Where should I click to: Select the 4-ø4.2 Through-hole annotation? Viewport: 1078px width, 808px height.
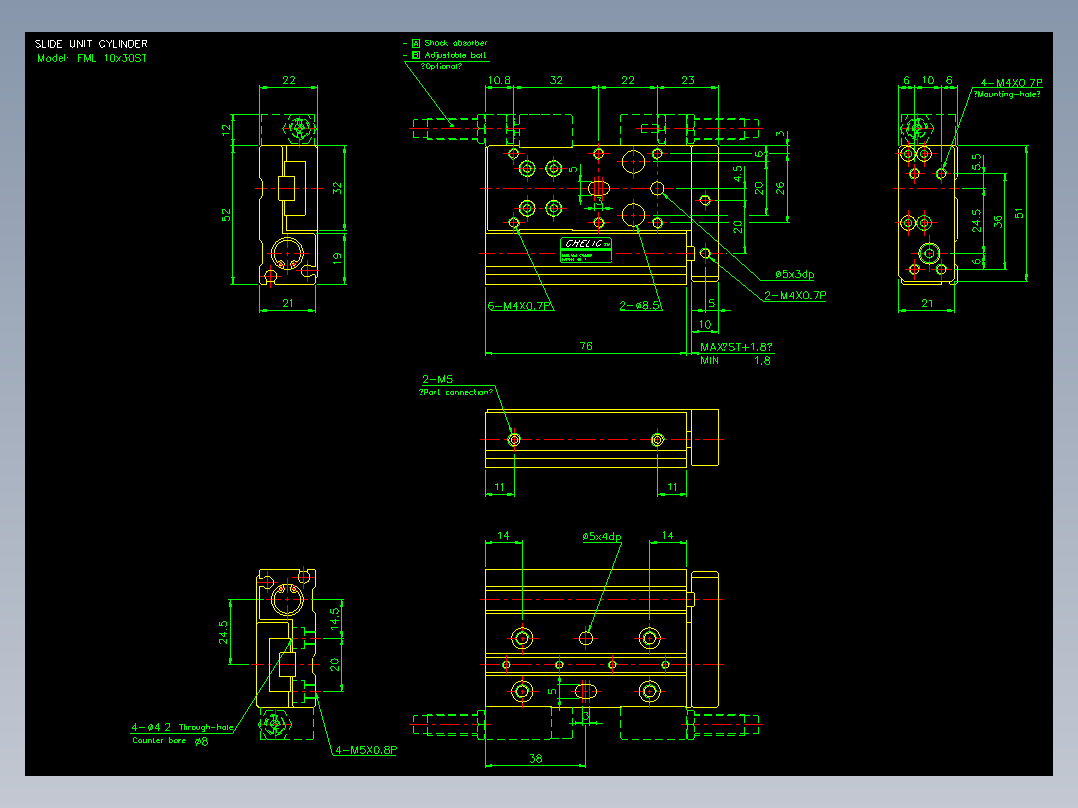(182, 727)
